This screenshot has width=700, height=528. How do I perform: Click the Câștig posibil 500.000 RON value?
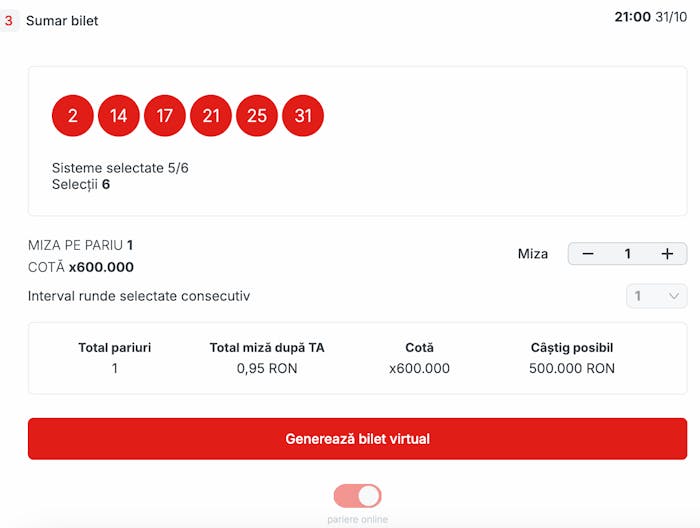point(572,368)
